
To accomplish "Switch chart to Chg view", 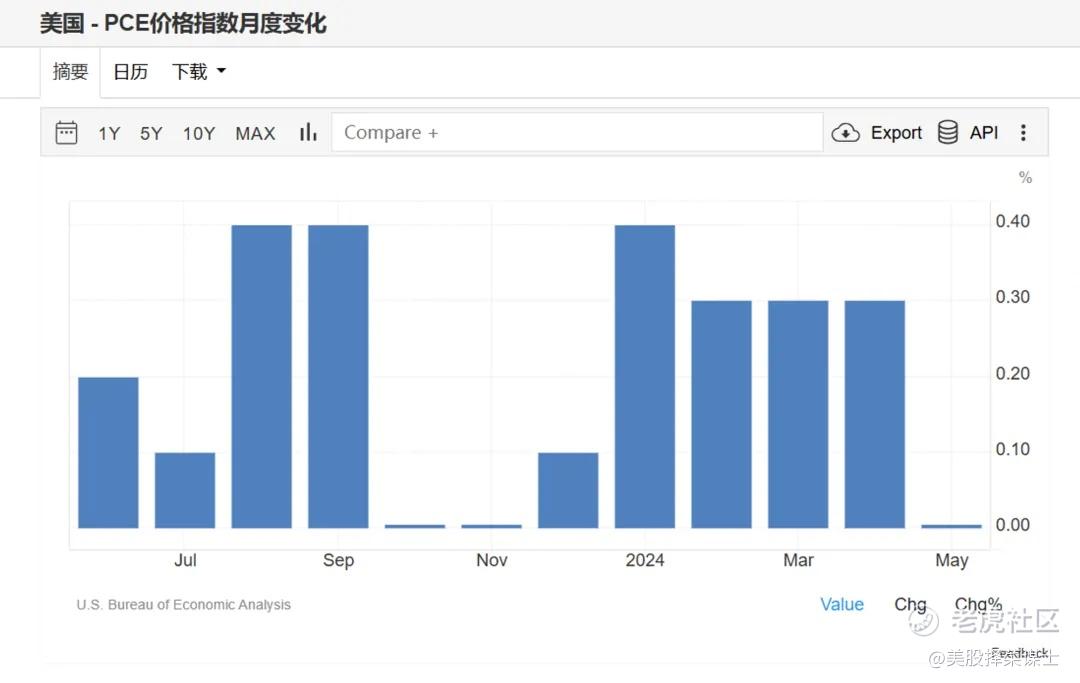I will point(910,605).
